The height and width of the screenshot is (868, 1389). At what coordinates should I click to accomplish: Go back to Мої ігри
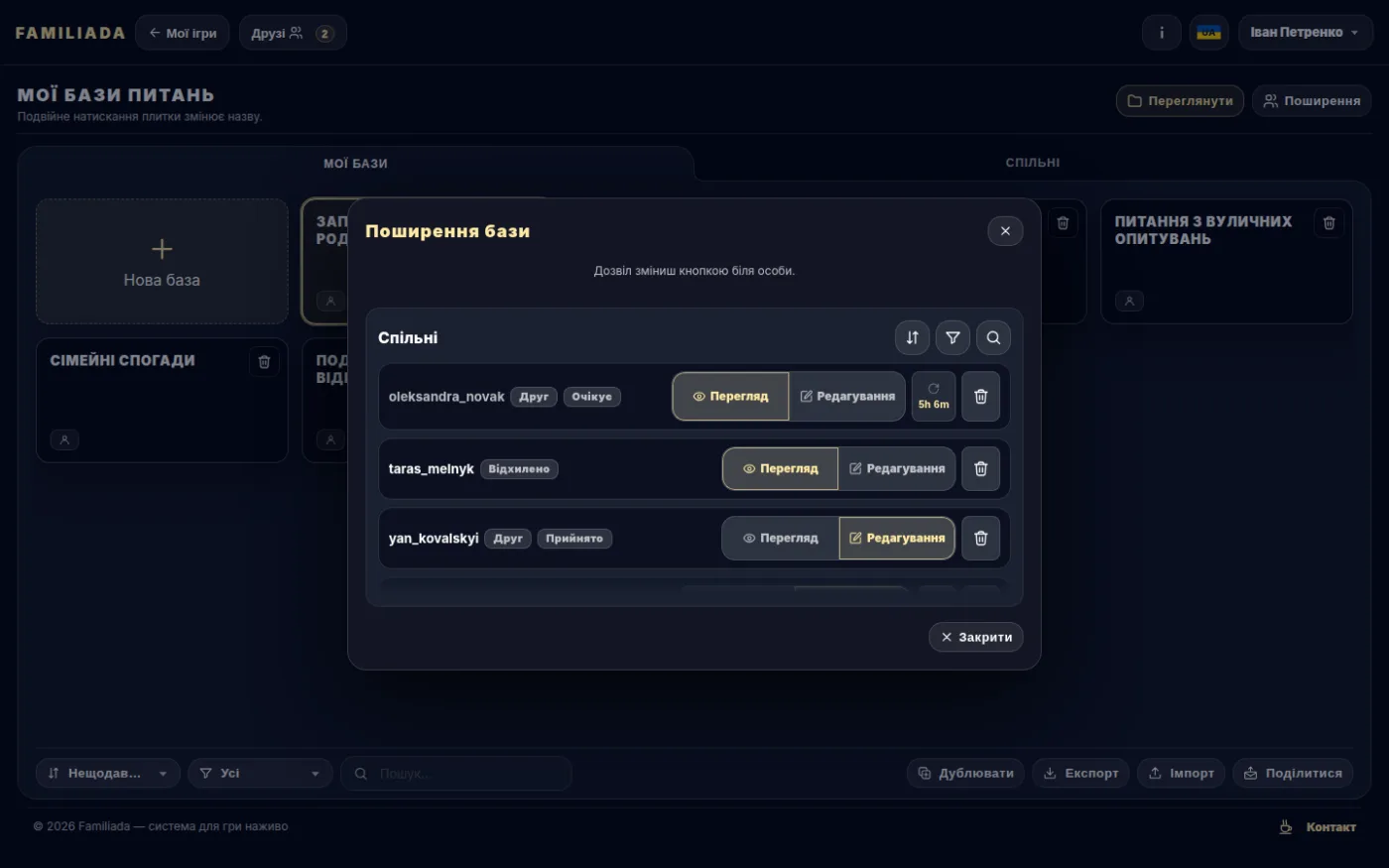(x=183, y=33)
